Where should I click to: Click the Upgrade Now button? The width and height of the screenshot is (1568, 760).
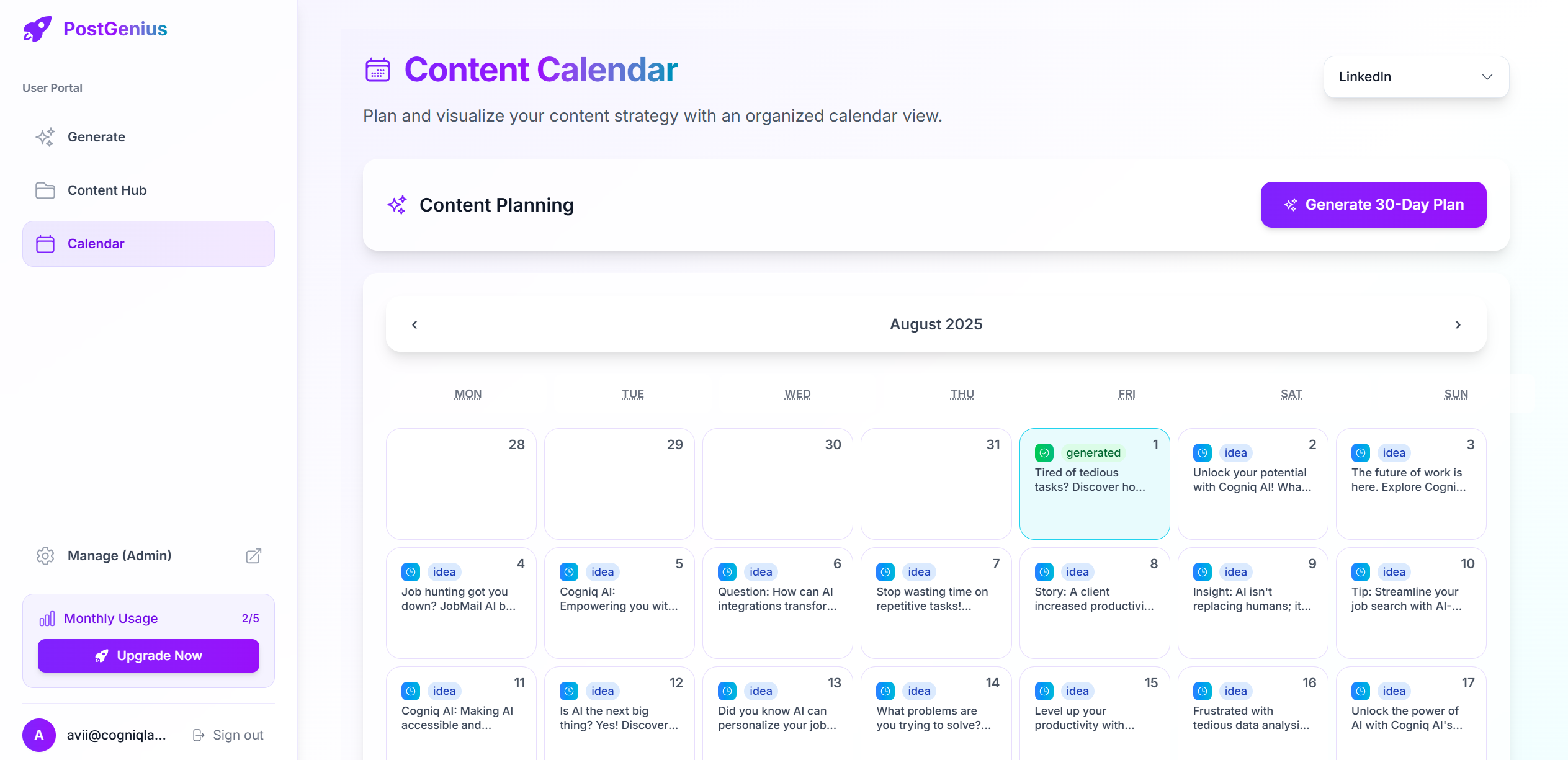148,656
